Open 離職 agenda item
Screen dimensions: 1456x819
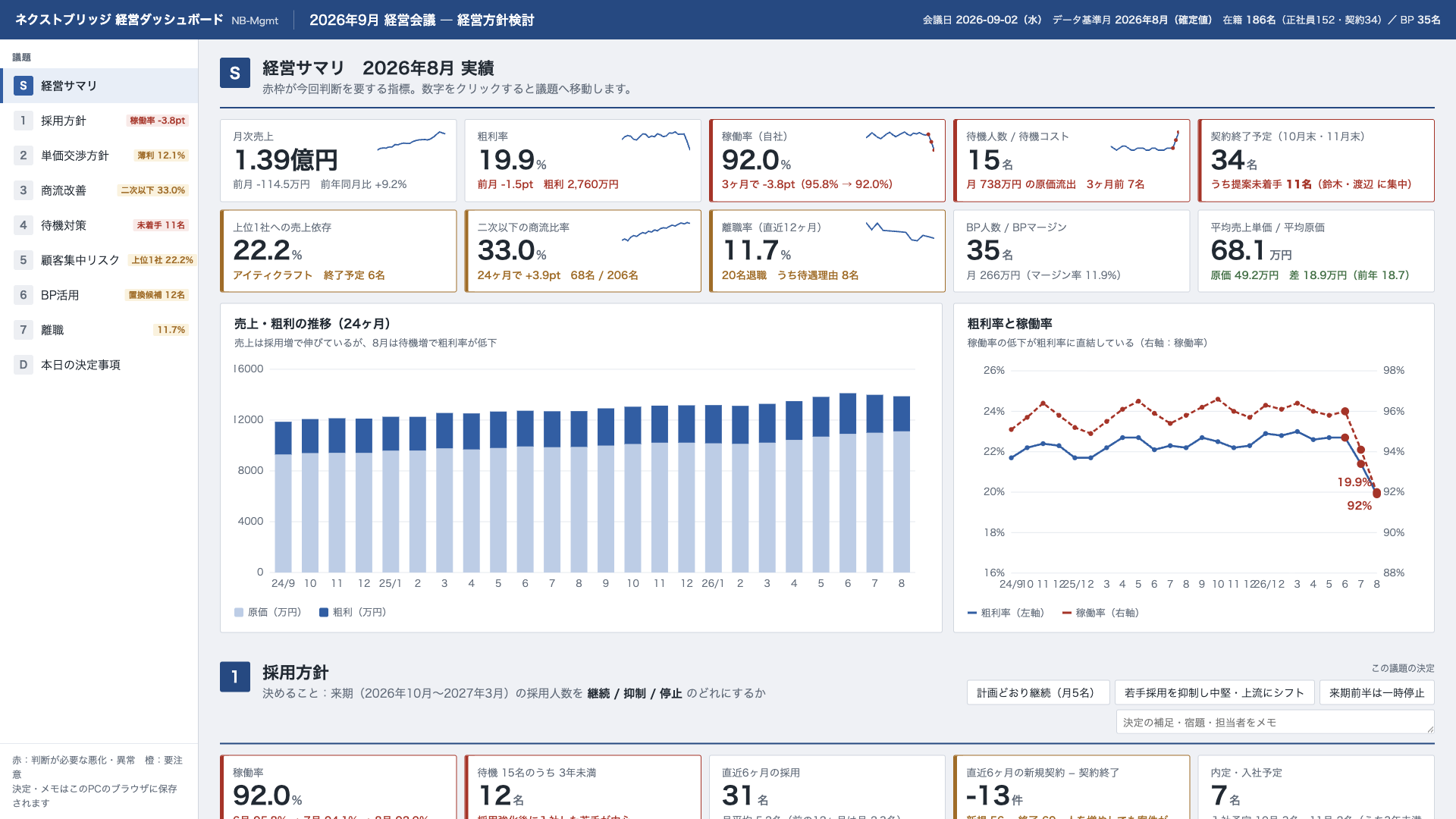[x=99, y=330]
